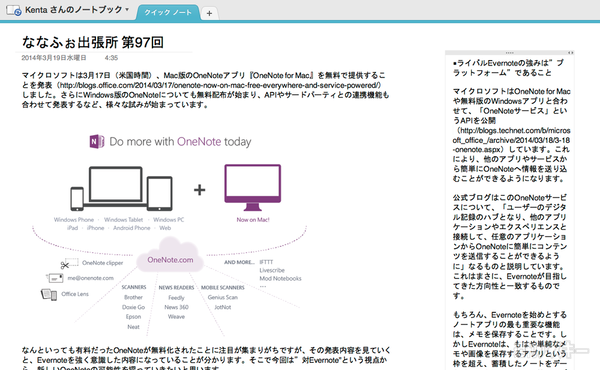
Task: Click the side note container top handle
Action: 509,53
